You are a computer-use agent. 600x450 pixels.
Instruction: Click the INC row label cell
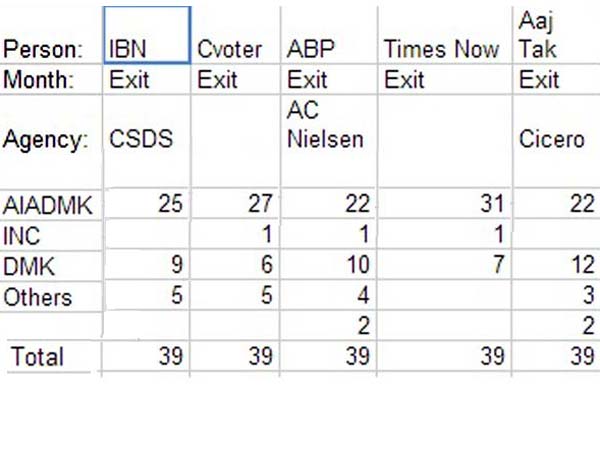pos(50,237)
